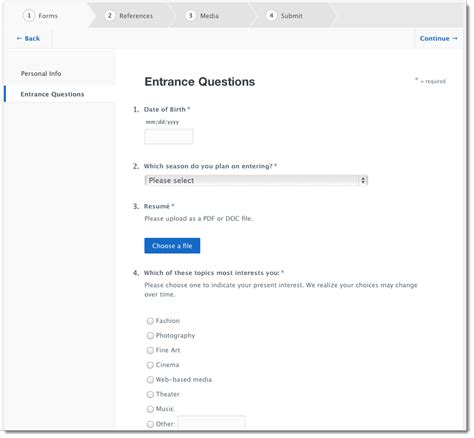Choose the Theater radio button
The width and height of the screenshot is (474, 438).
[150, 394]
